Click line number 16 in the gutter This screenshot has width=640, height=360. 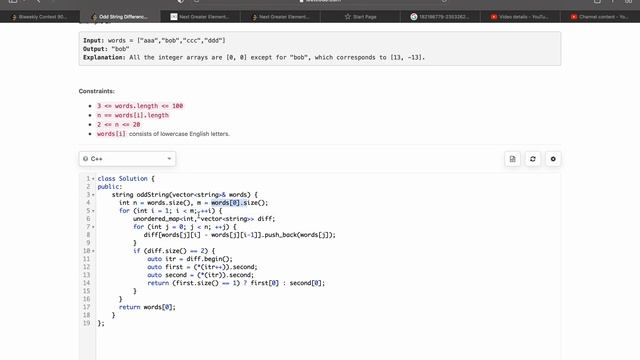coord(87,299)
